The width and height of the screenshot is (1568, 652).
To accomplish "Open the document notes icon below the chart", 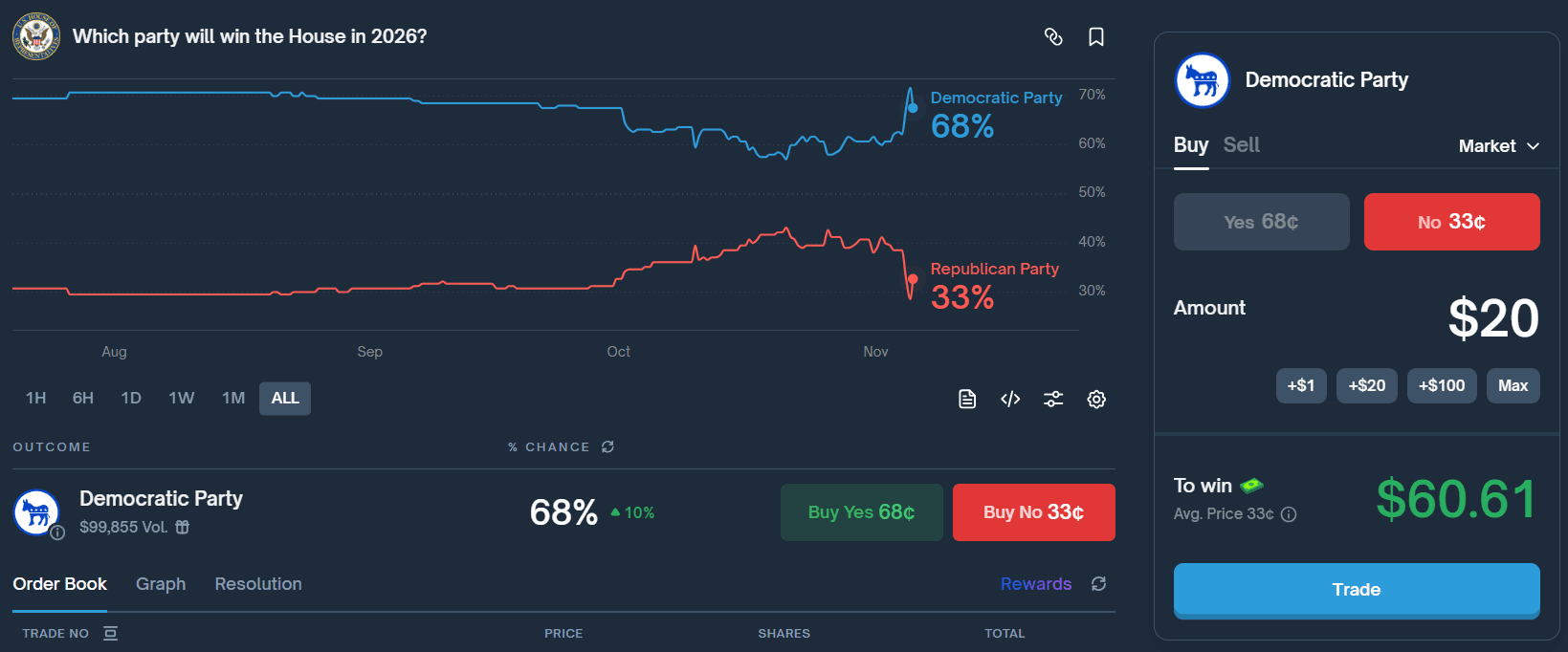I will 967,399.
